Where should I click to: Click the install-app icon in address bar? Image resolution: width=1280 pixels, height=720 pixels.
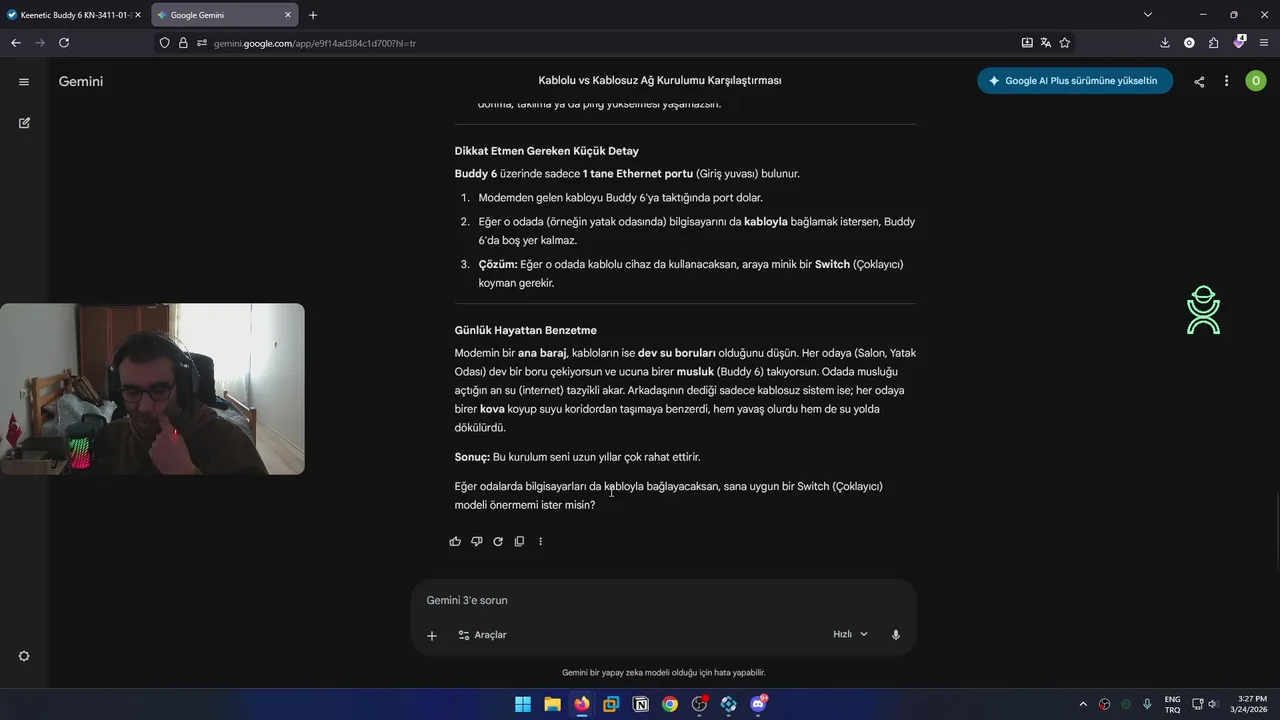point(1027,43)
